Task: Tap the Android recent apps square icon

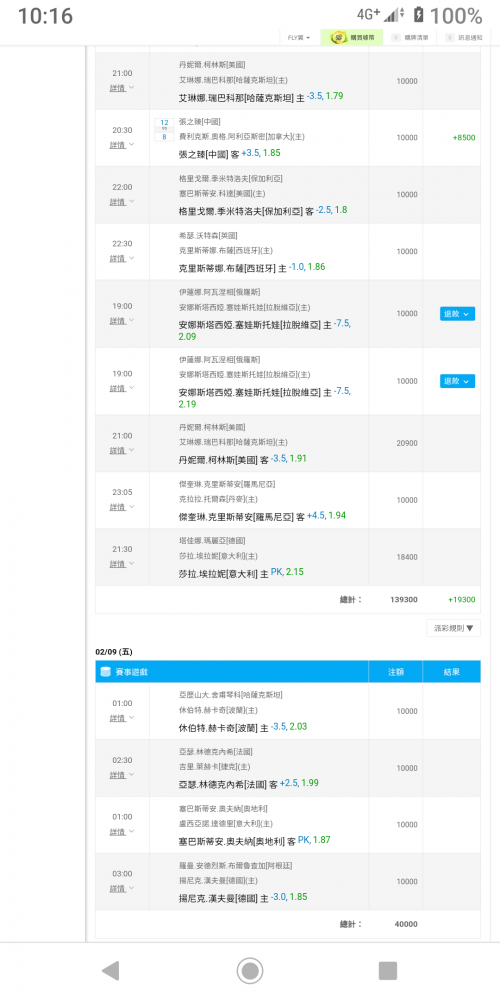Action: click(388, 971)
